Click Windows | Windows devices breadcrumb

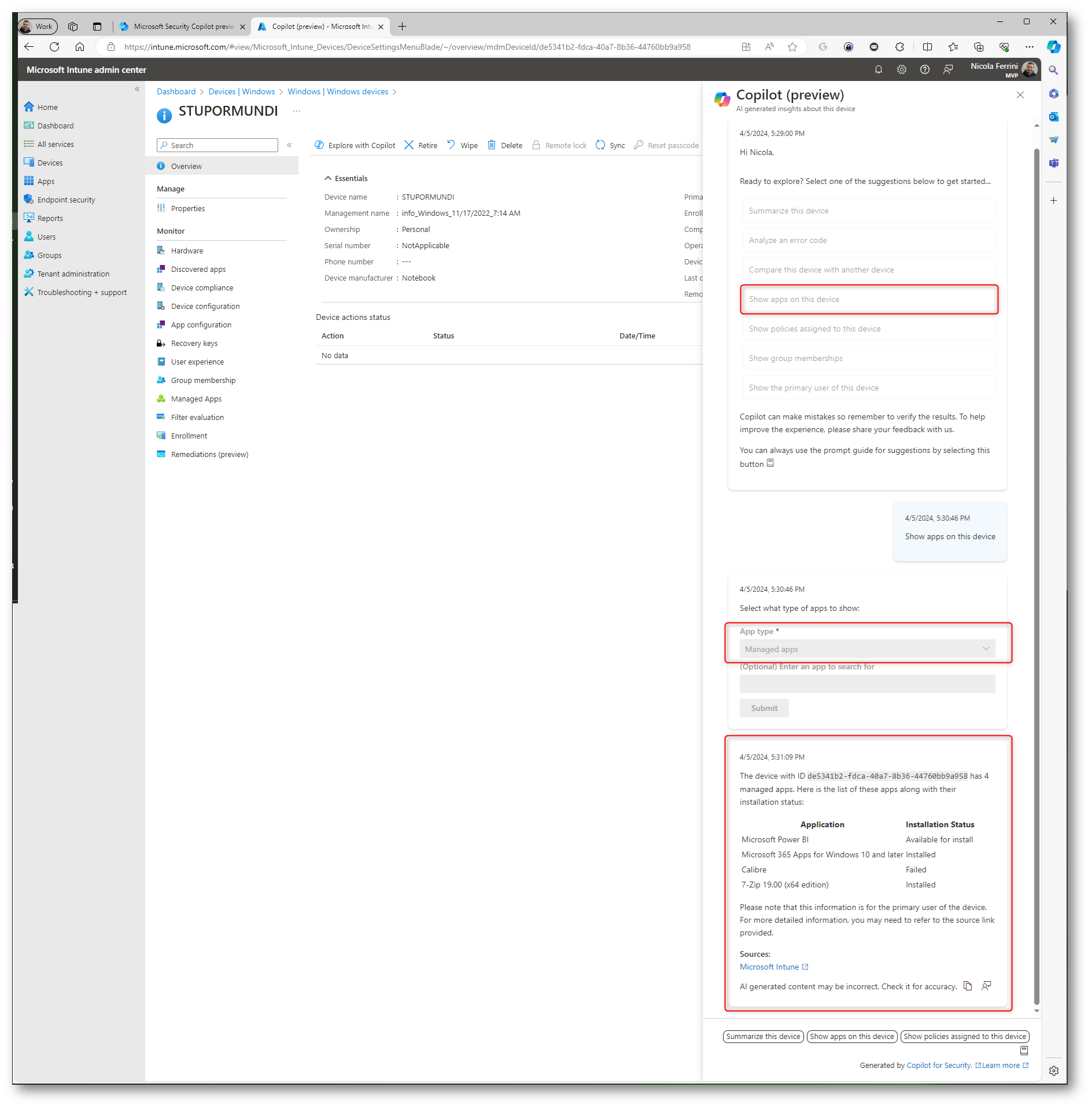point(338,91)
